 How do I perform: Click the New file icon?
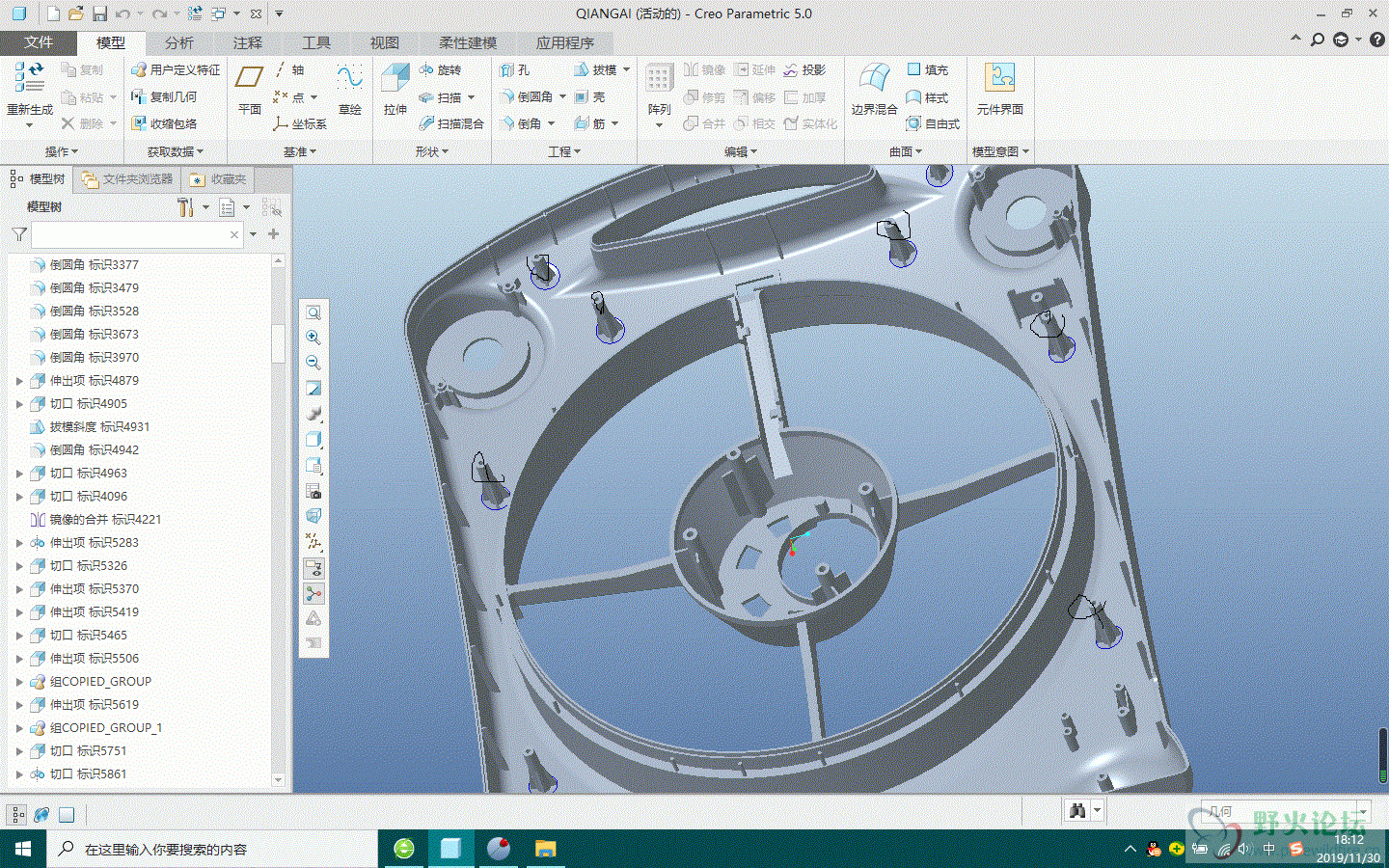point(52,14)
